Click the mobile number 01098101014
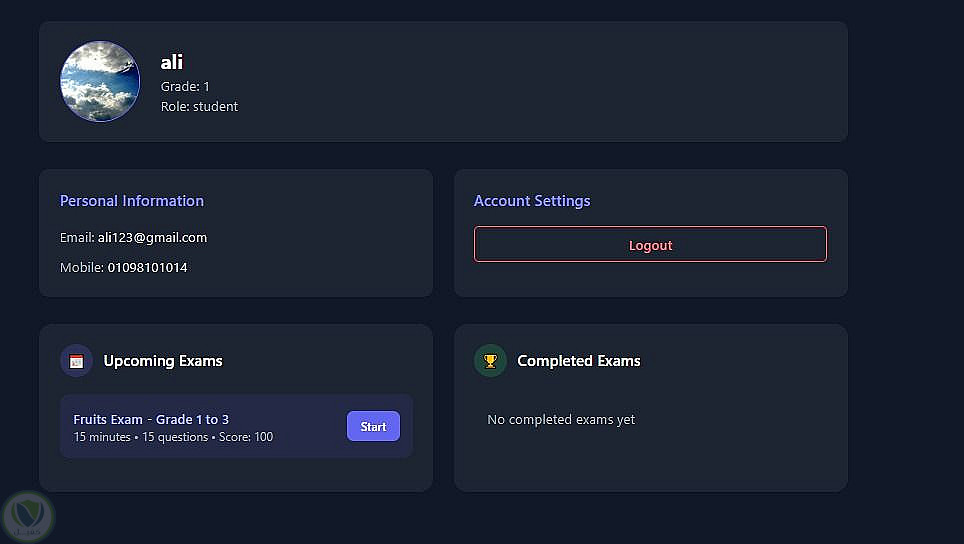 pos(147,268)
